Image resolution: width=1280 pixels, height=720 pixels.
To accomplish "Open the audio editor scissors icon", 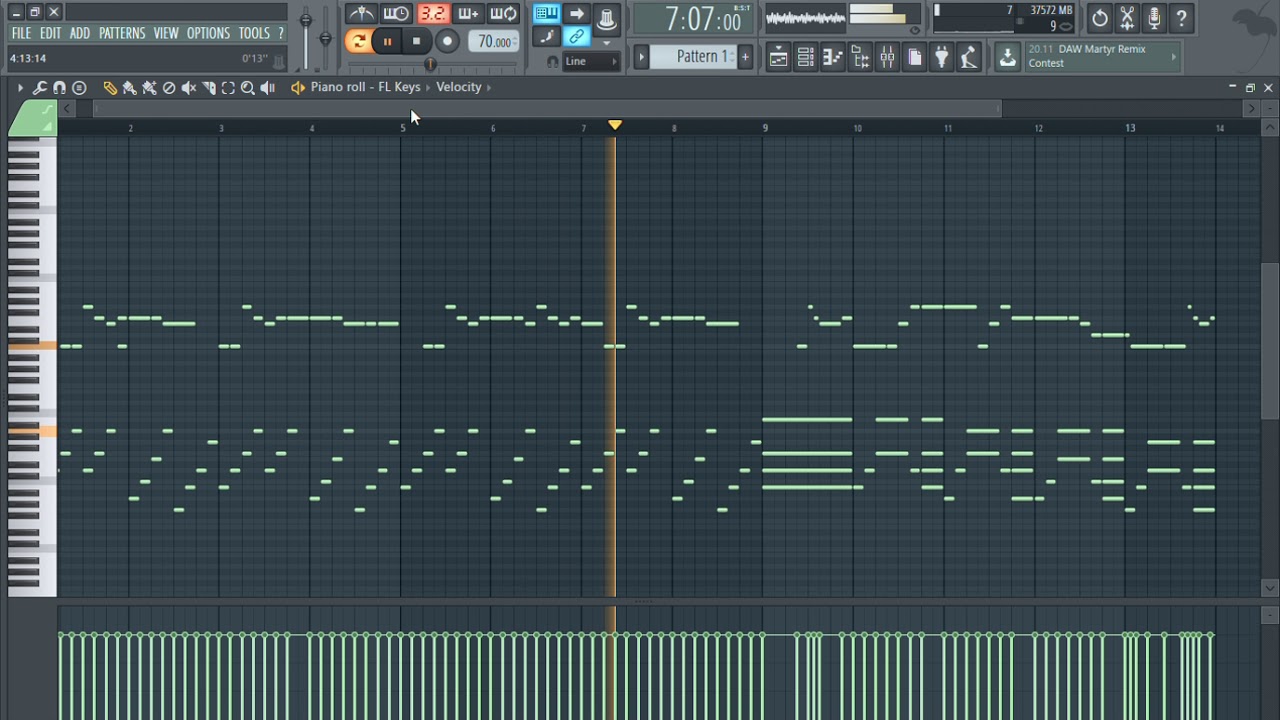I will (x=1127, y=18).
